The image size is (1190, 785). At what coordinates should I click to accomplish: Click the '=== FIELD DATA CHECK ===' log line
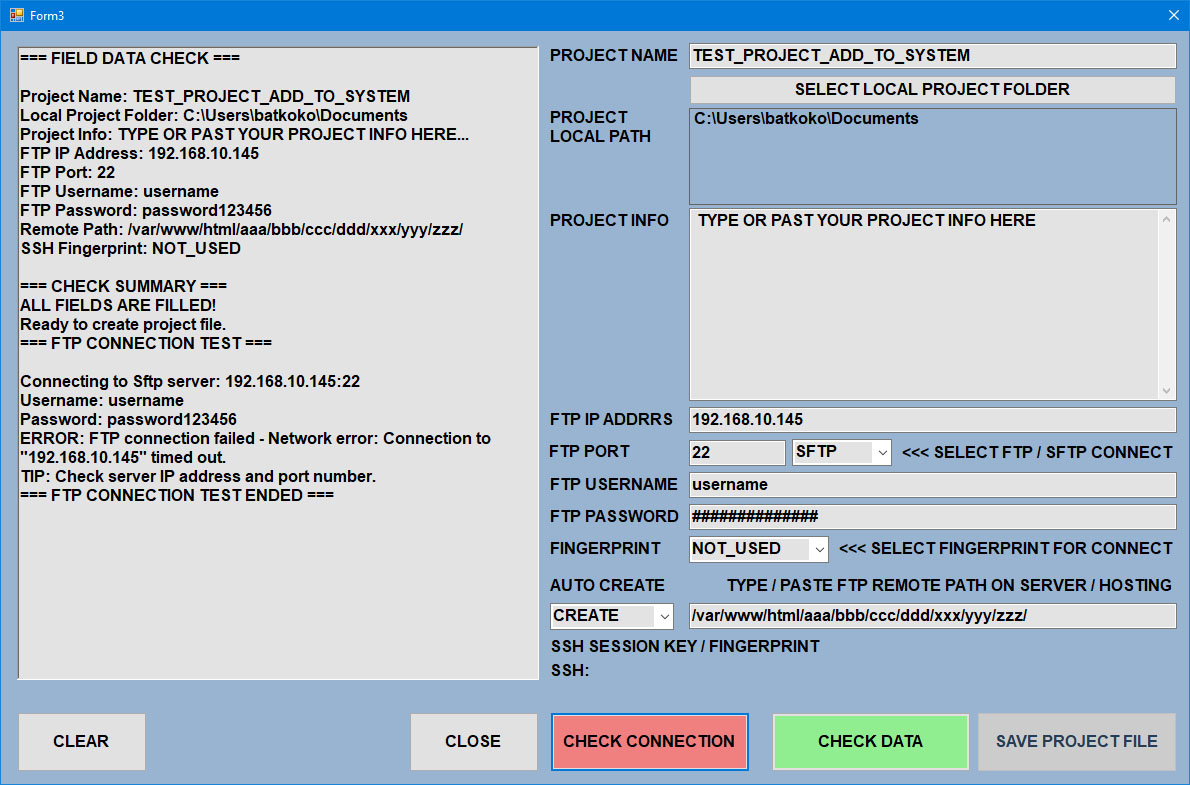coord(130,58)
